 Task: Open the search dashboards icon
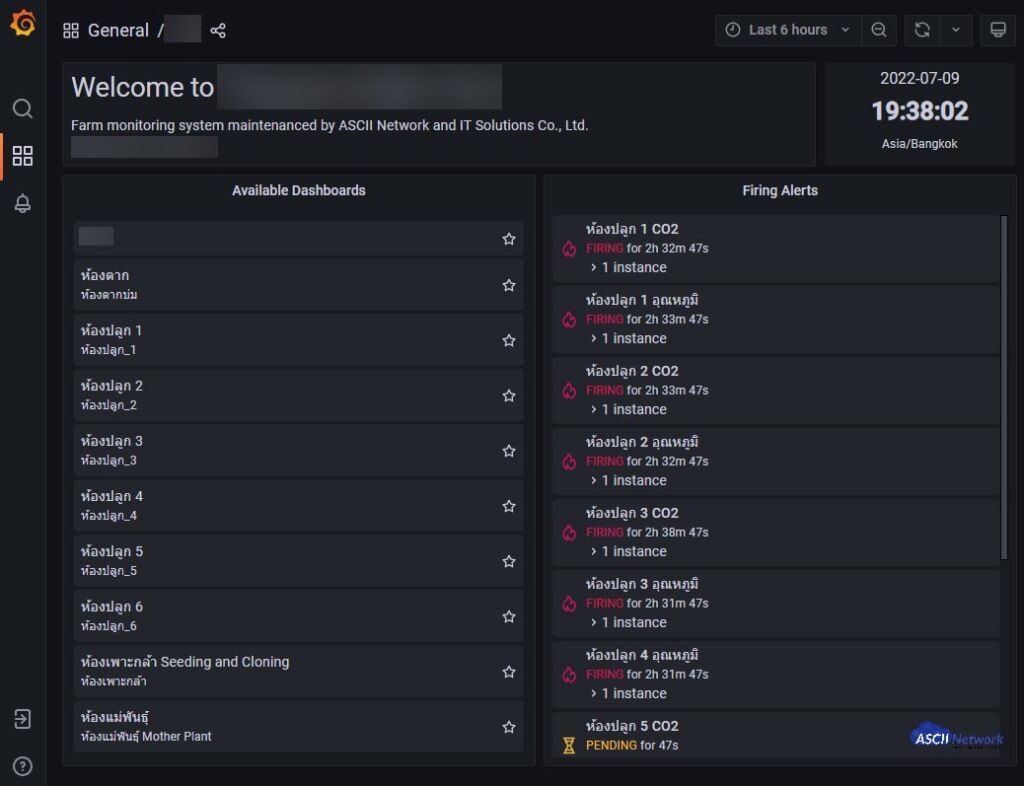click(x=22, y=108)
